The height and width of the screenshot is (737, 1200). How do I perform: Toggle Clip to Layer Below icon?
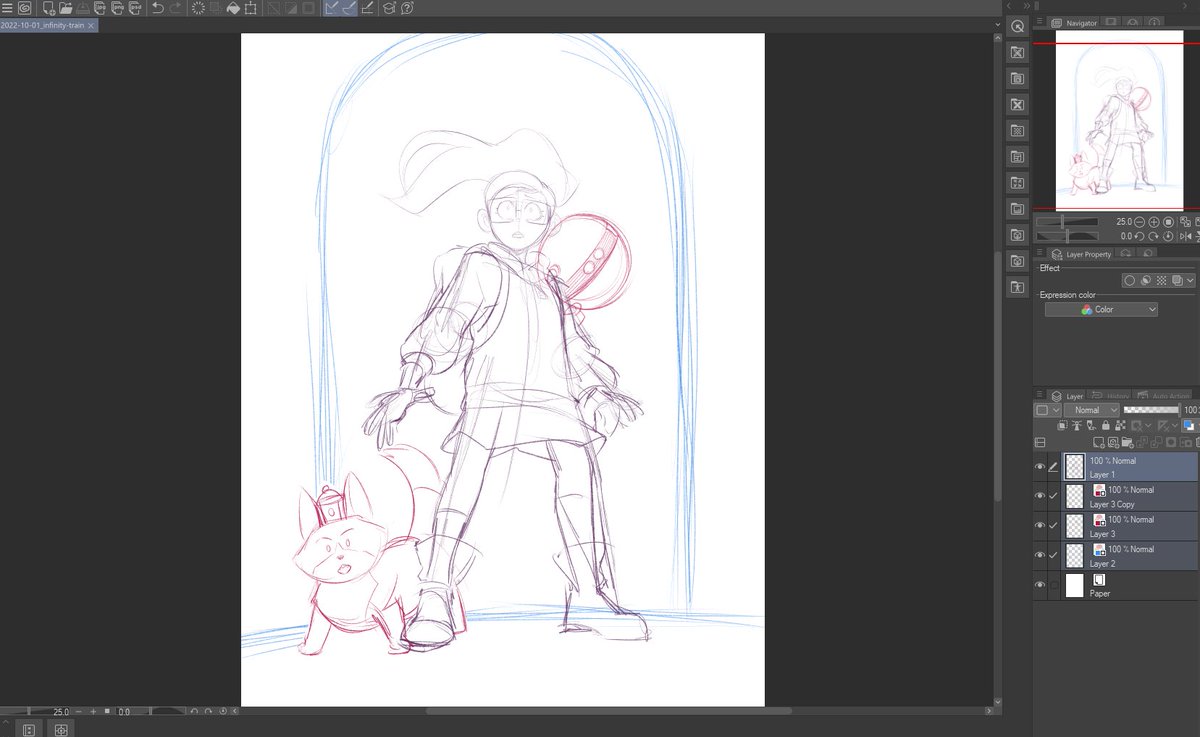(x=1062, y=425)
